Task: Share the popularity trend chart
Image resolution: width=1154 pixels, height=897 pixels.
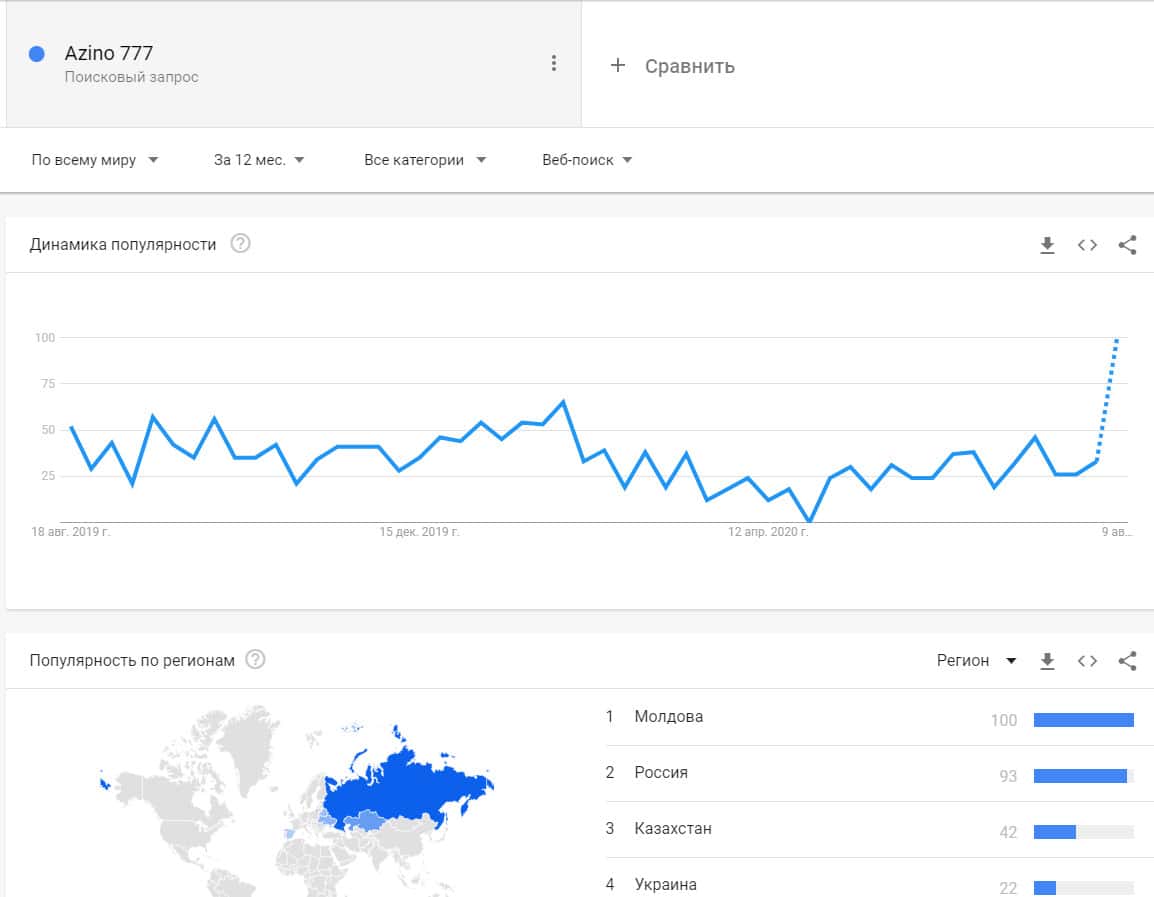Action: (x=1127, y=245)
